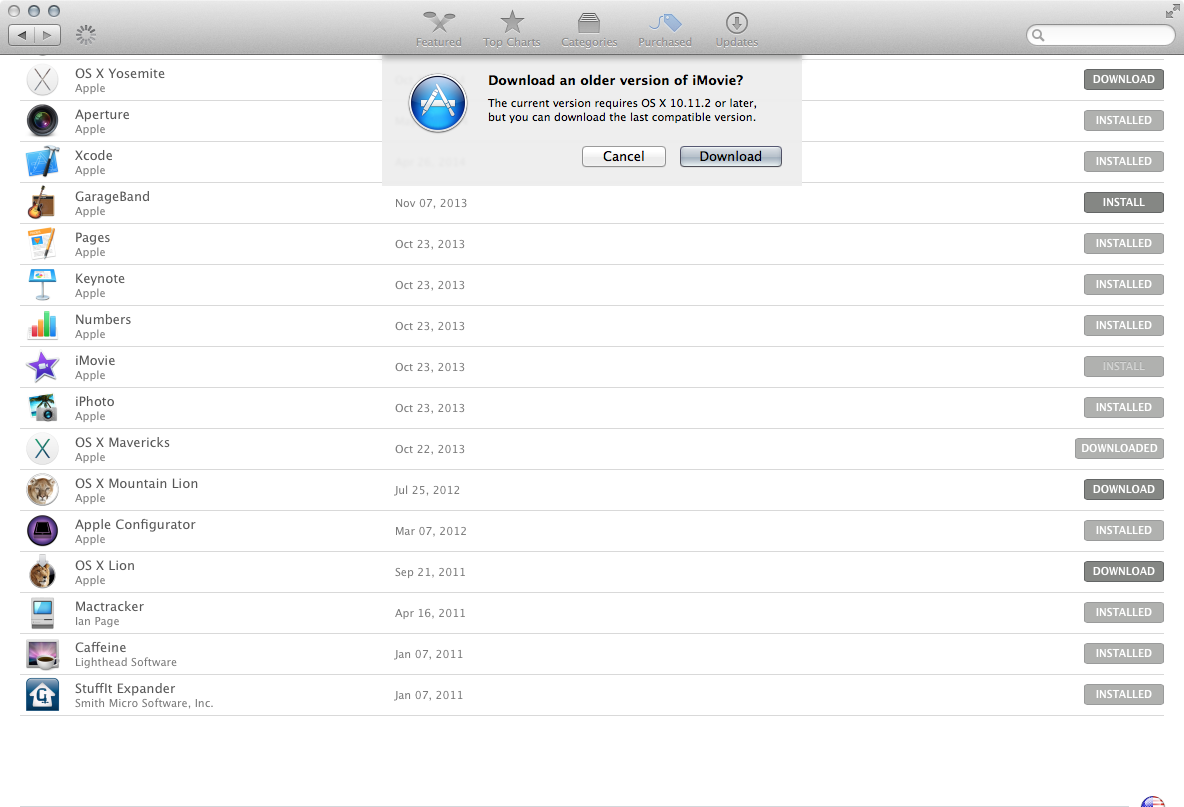Download OS X Mountain Lion
Screen dimensions: 1184x807
[x=1124, y=489]
